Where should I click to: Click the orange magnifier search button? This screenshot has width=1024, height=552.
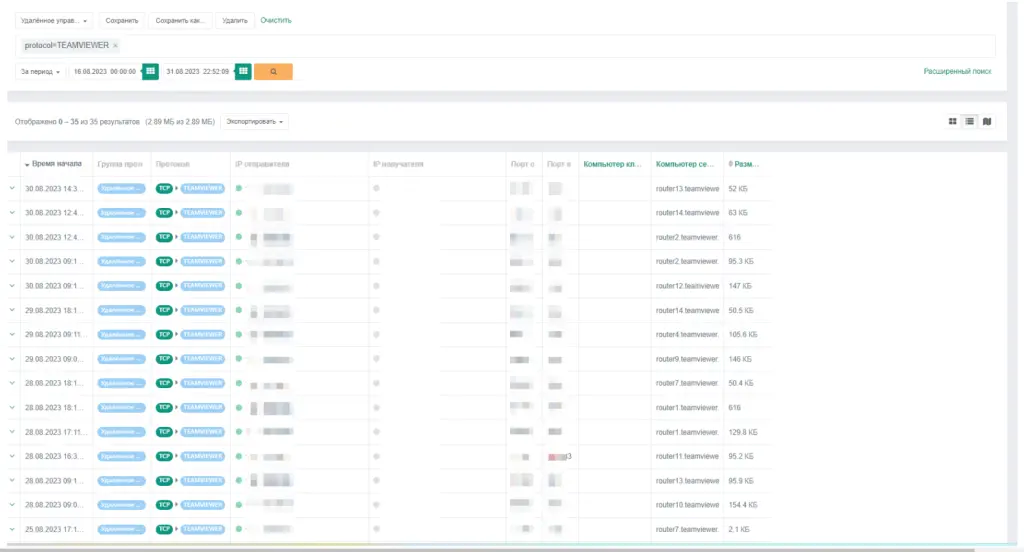273,71
